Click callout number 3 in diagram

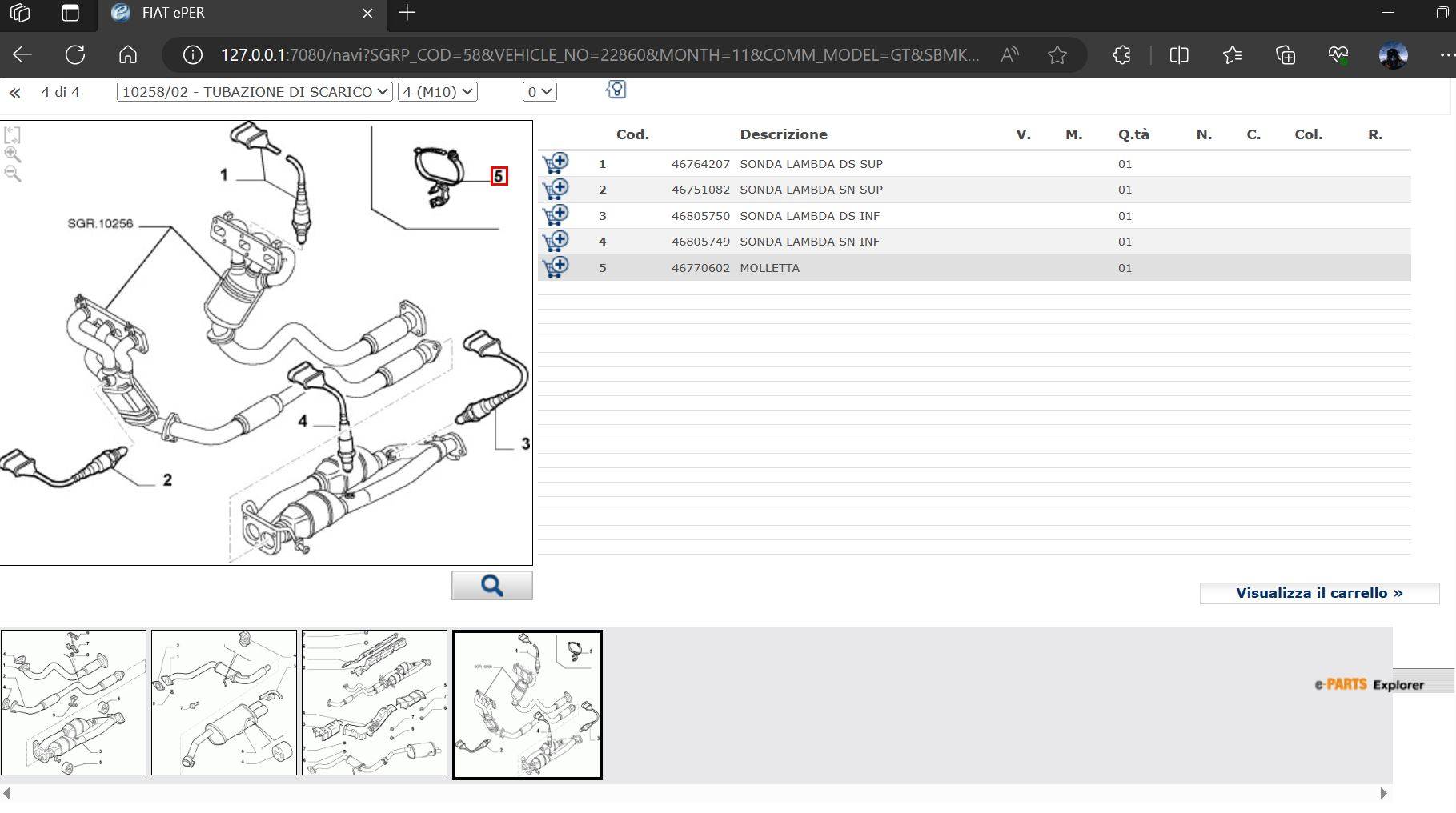tap(525, 443)
